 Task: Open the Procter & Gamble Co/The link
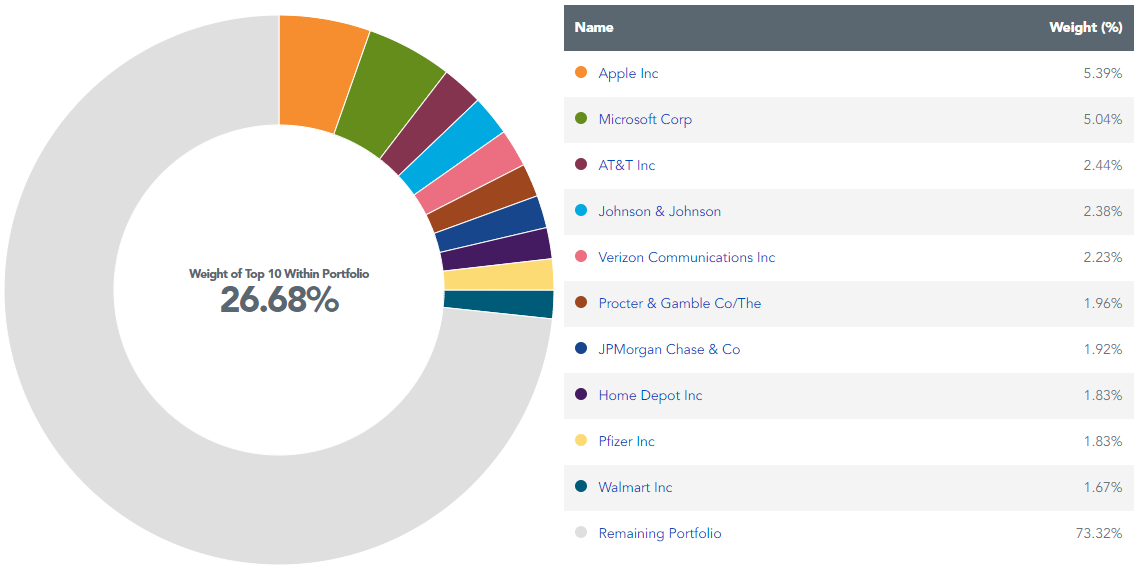[680, 303]
